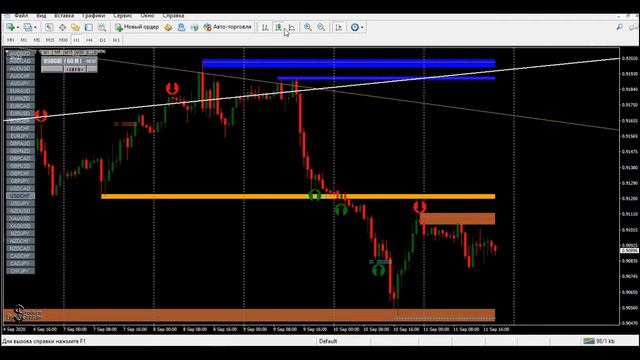This screenshot has height=360, width=640.
Task: Open the Сервис menu
Action: point(122,16)
